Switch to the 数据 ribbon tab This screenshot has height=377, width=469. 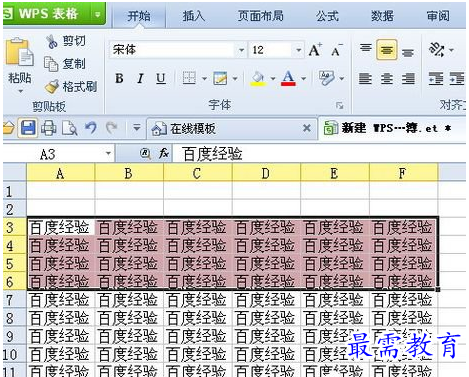tap(382, 16)
